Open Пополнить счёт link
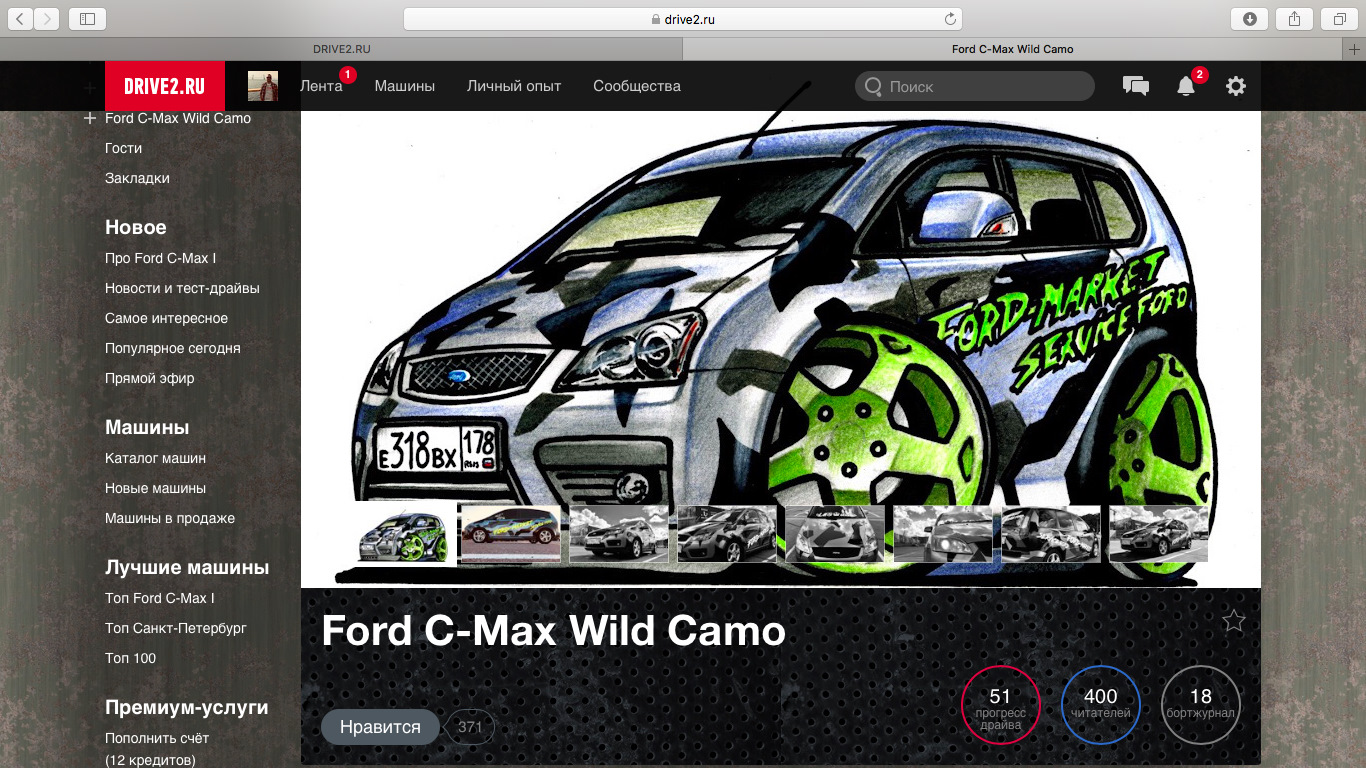1366x768 pixels. [x=157, y=738]
